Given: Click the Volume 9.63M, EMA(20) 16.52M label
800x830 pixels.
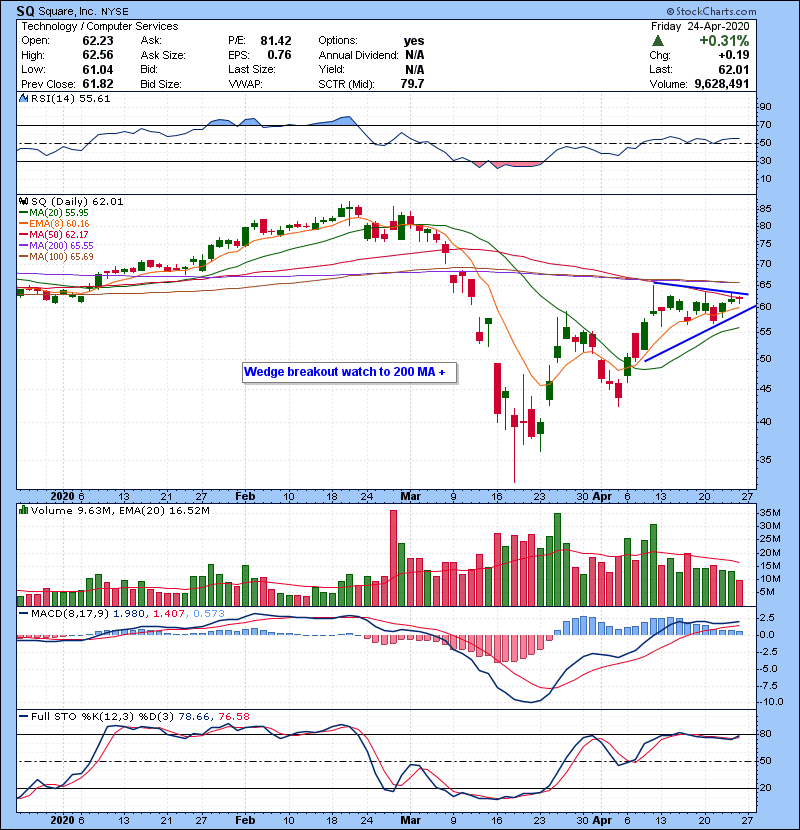Looking at the screenshot, I should (x=120, y=511).
